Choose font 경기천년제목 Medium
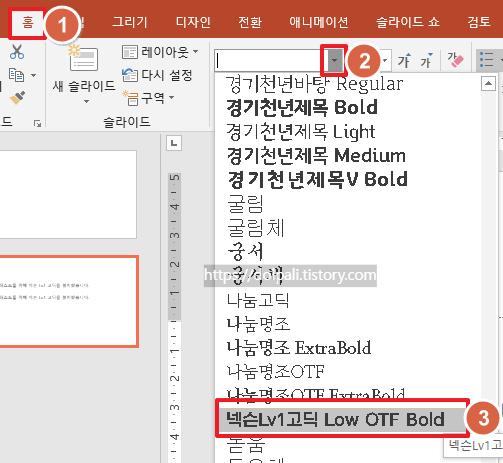The height and width of the screenshot is (463, 503). 316,155
